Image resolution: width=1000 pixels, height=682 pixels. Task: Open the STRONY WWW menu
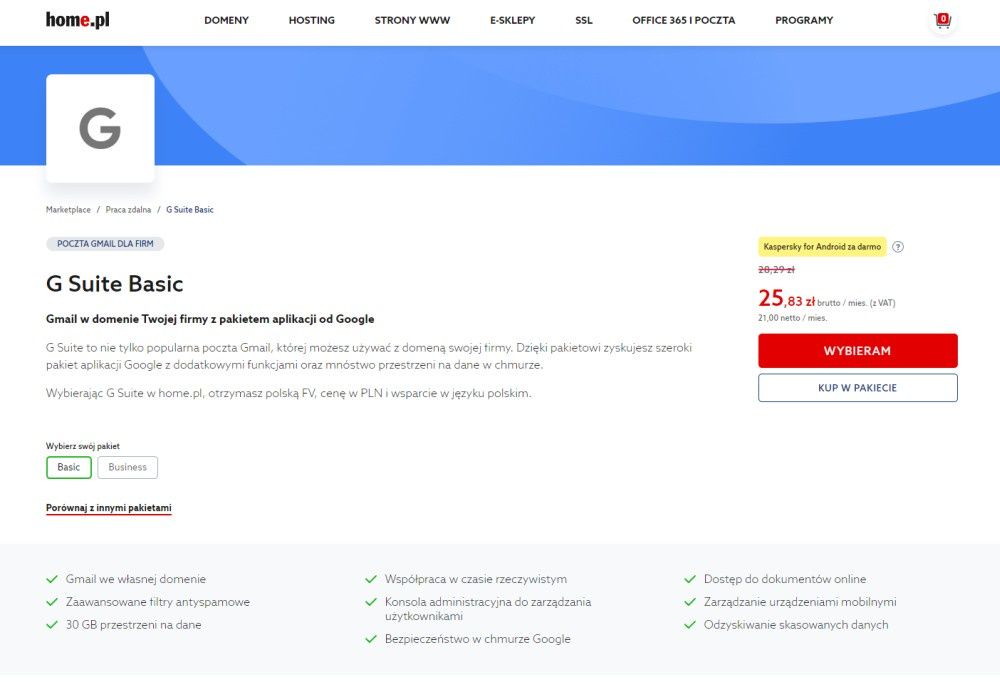click(412, 20)
